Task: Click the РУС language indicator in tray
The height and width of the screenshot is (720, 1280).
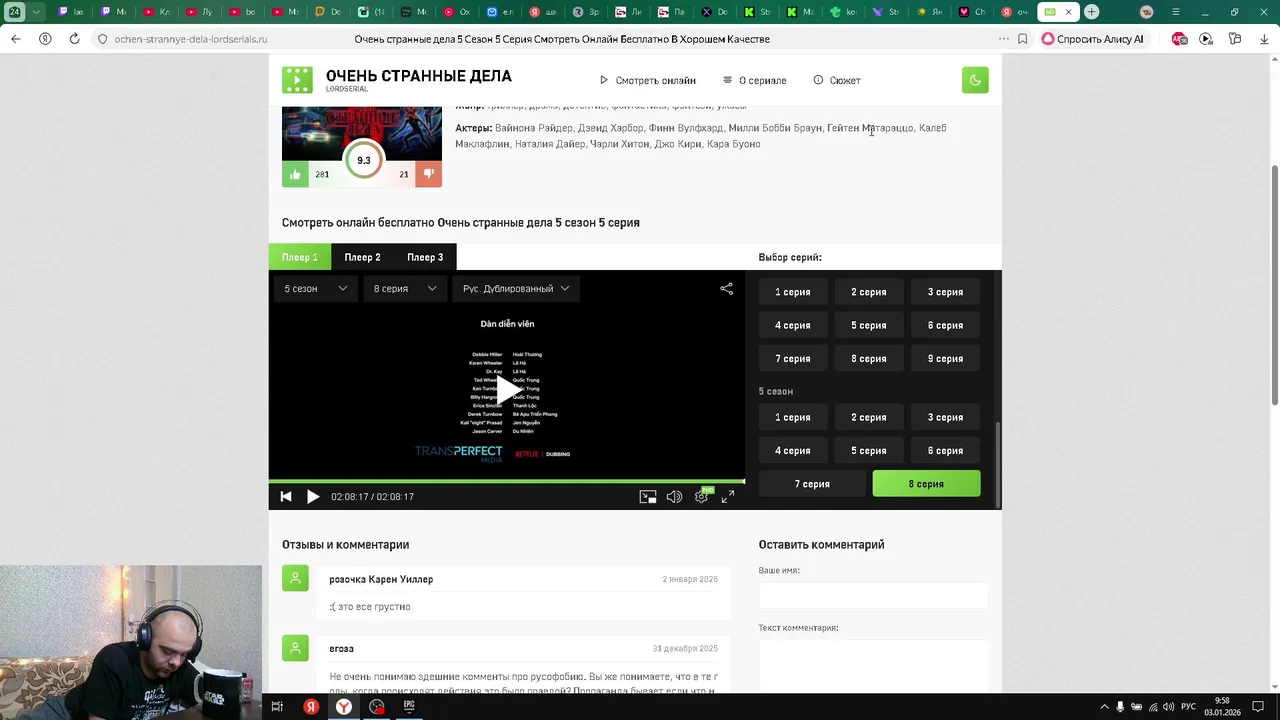Action: tap(1188, 706)
